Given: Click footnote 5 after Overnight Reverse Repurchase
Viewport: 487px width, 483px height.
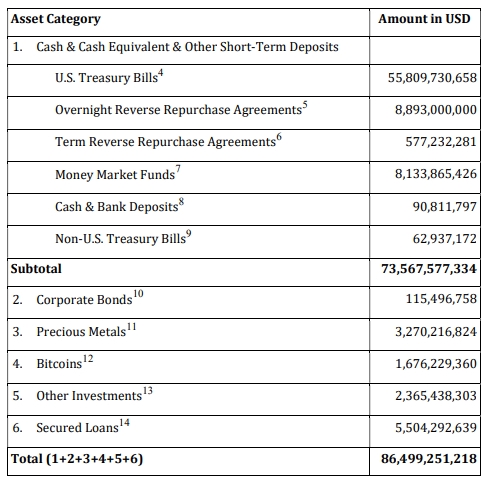Looking at the screenshot, I should pyautogui.click(x=305, y=105).
